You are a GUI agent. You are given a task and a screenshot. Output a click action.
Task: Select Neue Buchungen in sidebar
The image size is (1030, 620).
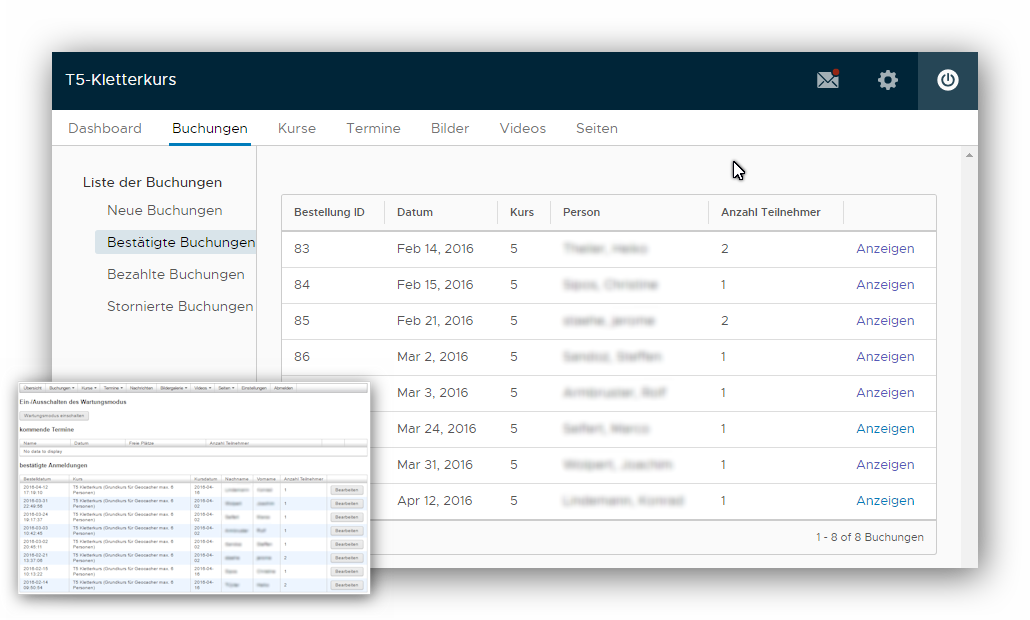tap(165, 211)
